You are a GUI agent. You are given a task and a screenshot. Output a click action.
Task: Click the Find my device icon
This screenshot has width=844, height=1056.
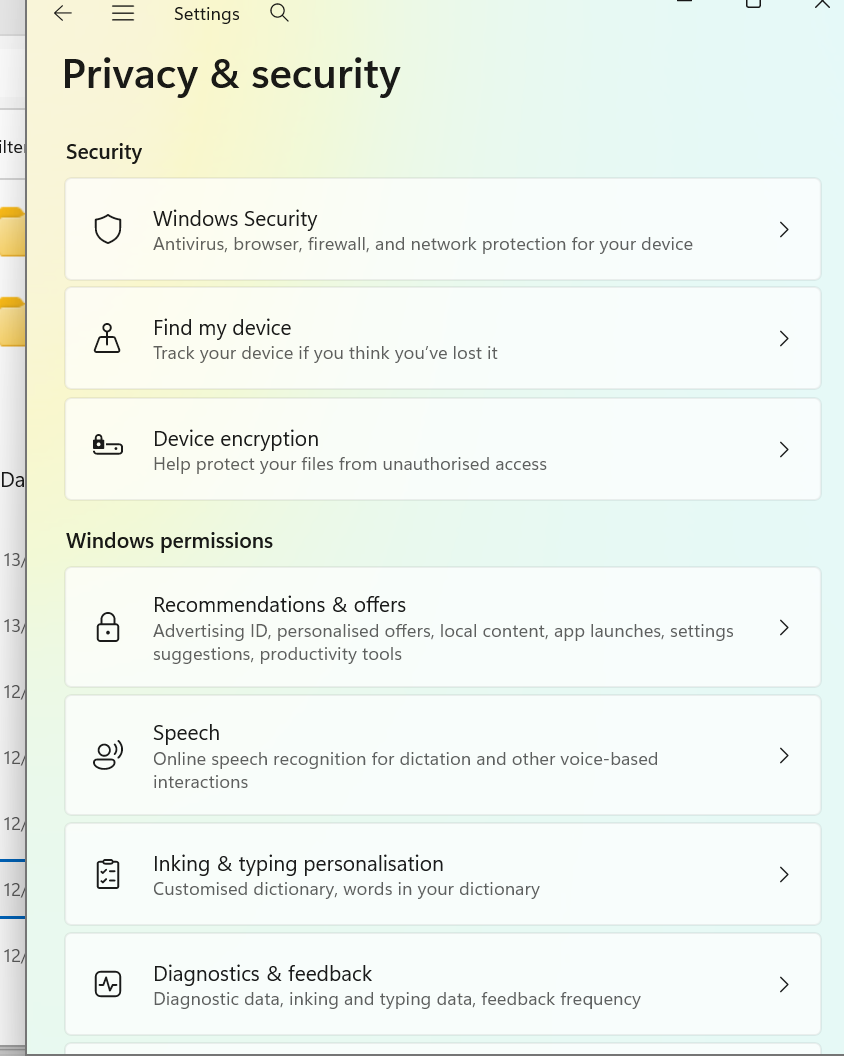tap(108, 339)
